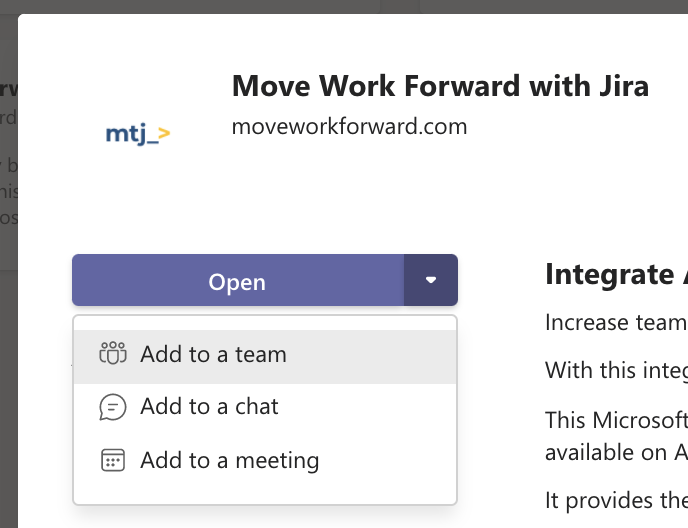Expand the dropdown arrow next to Open
The image size is (688, 528).
(431, 280)
